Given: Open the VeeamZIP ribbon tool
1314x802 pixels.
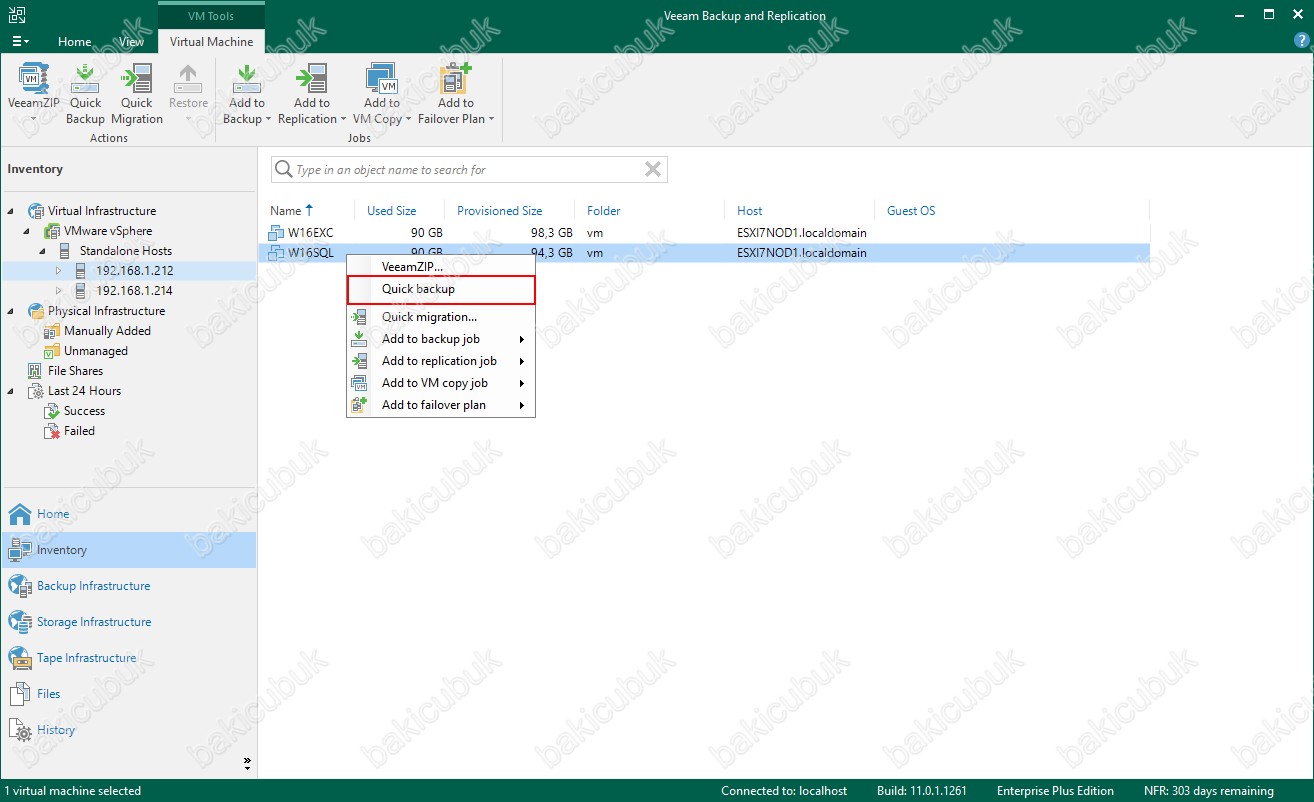Looking at the screenshot, I should click(33, 93).
